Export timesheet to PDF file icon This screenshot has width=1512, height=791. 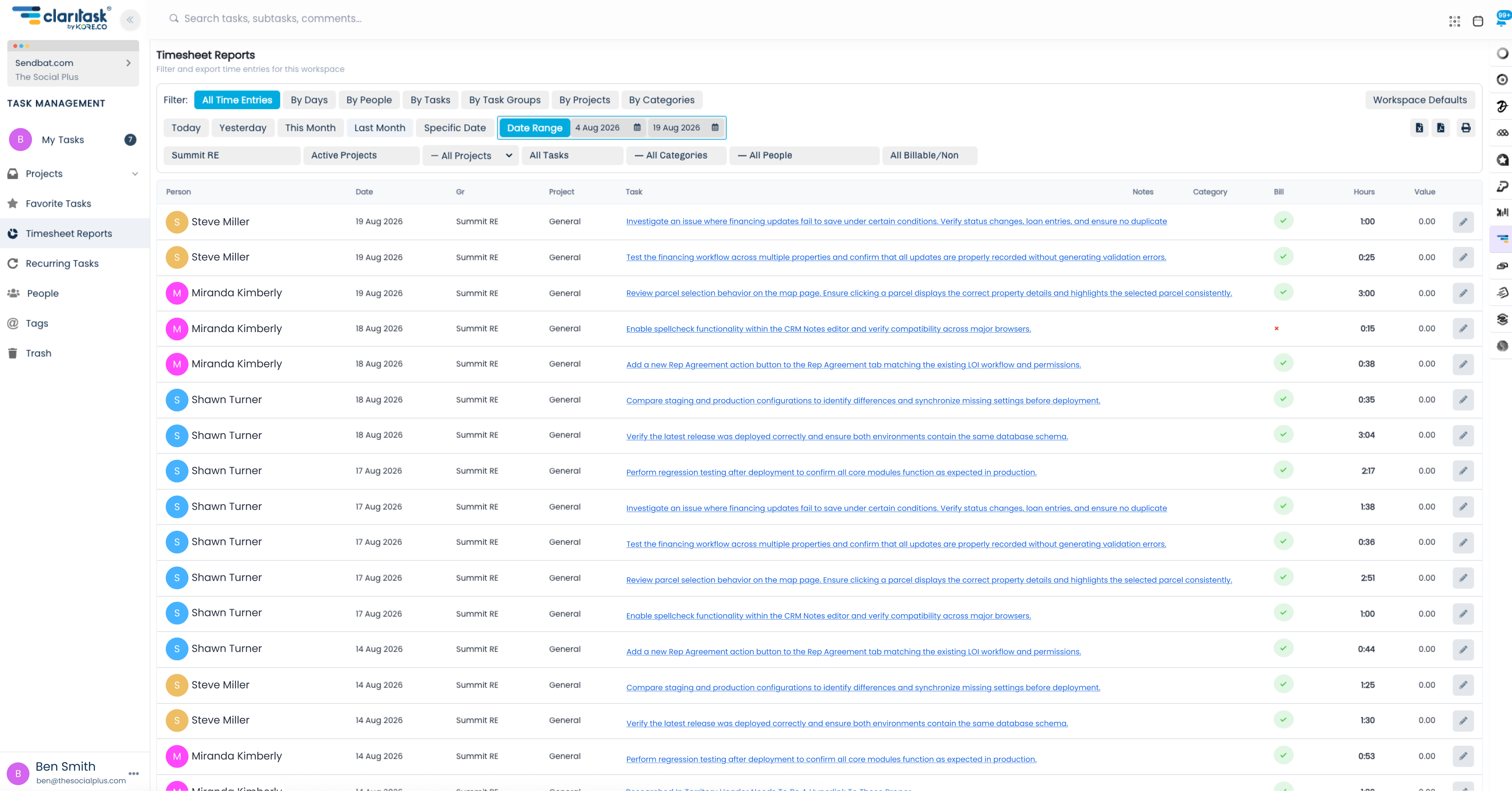tap(1441, 127)
